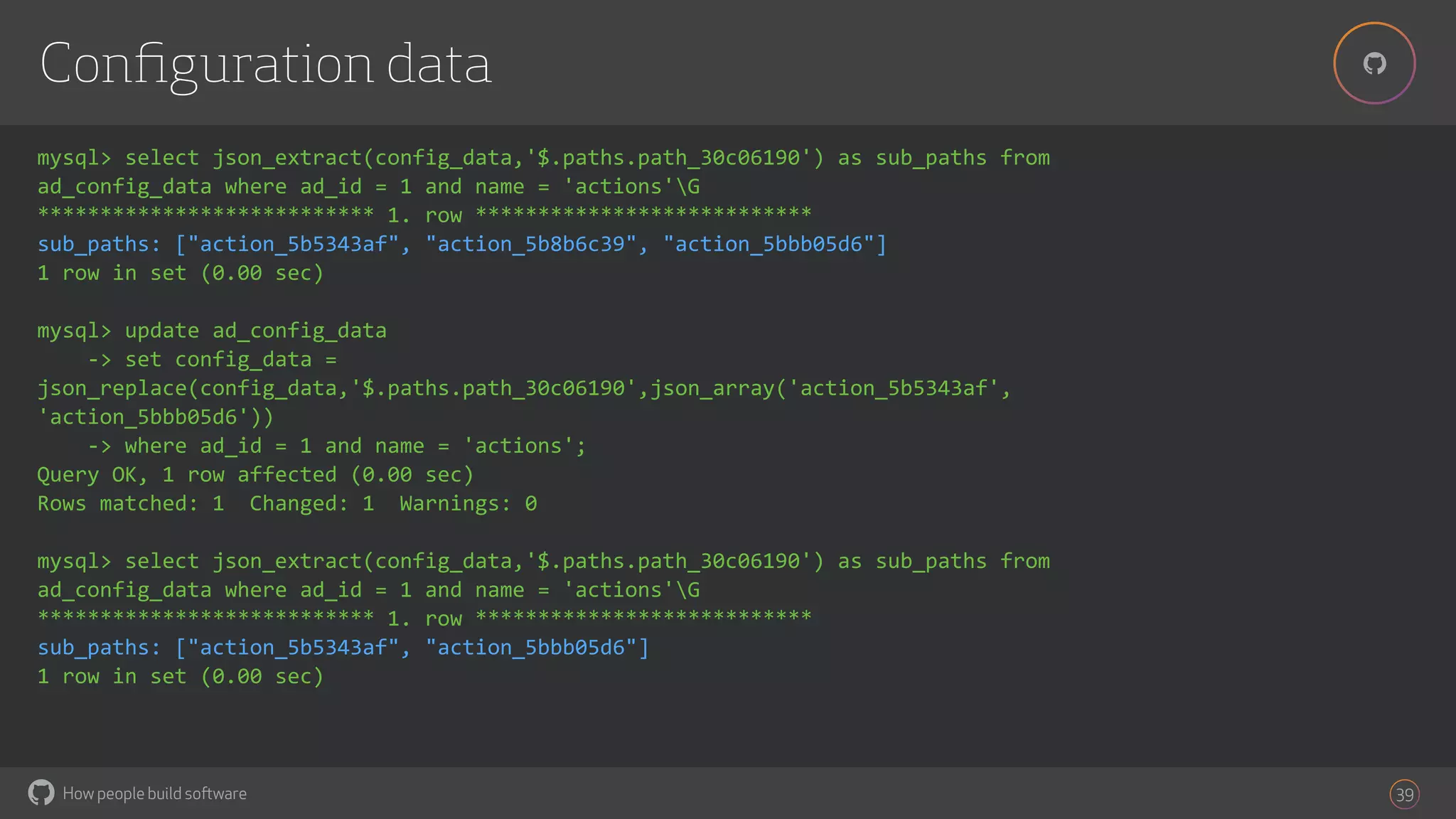Click the first sub_paths result line listing three actions
The image size is (1456, 819).
(x=462, y=245)
